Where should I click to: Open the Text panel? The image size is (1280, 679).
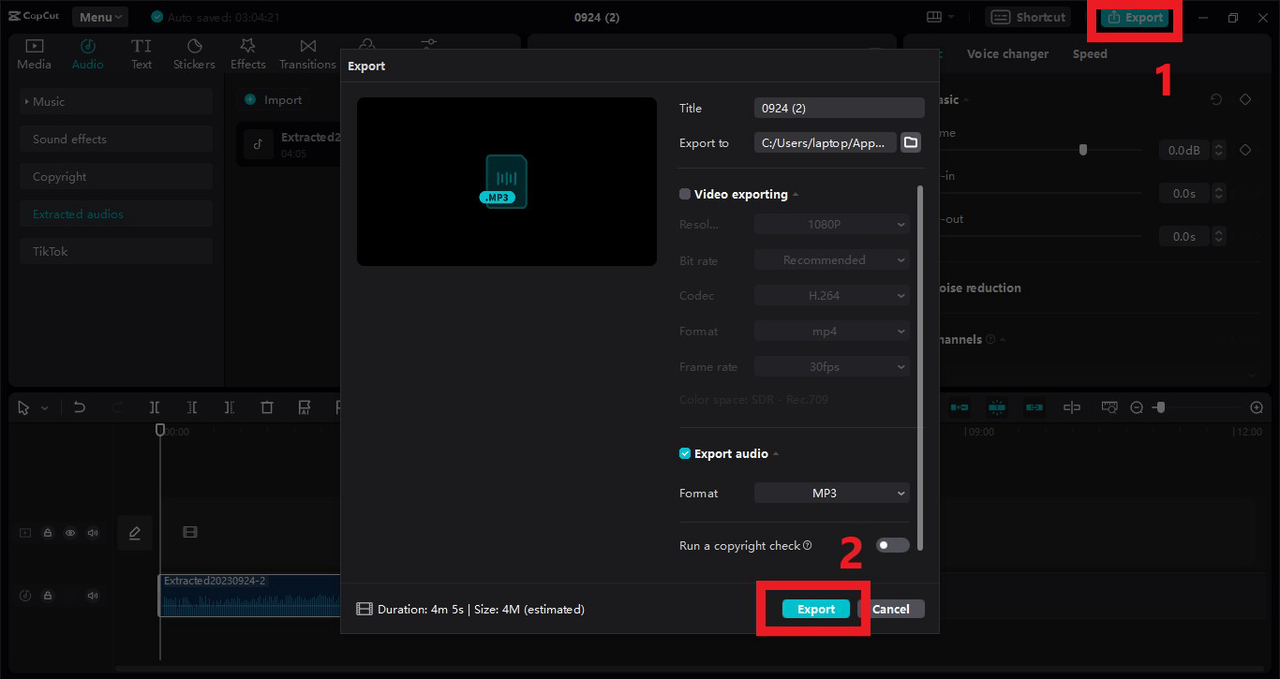click(142, 54)
